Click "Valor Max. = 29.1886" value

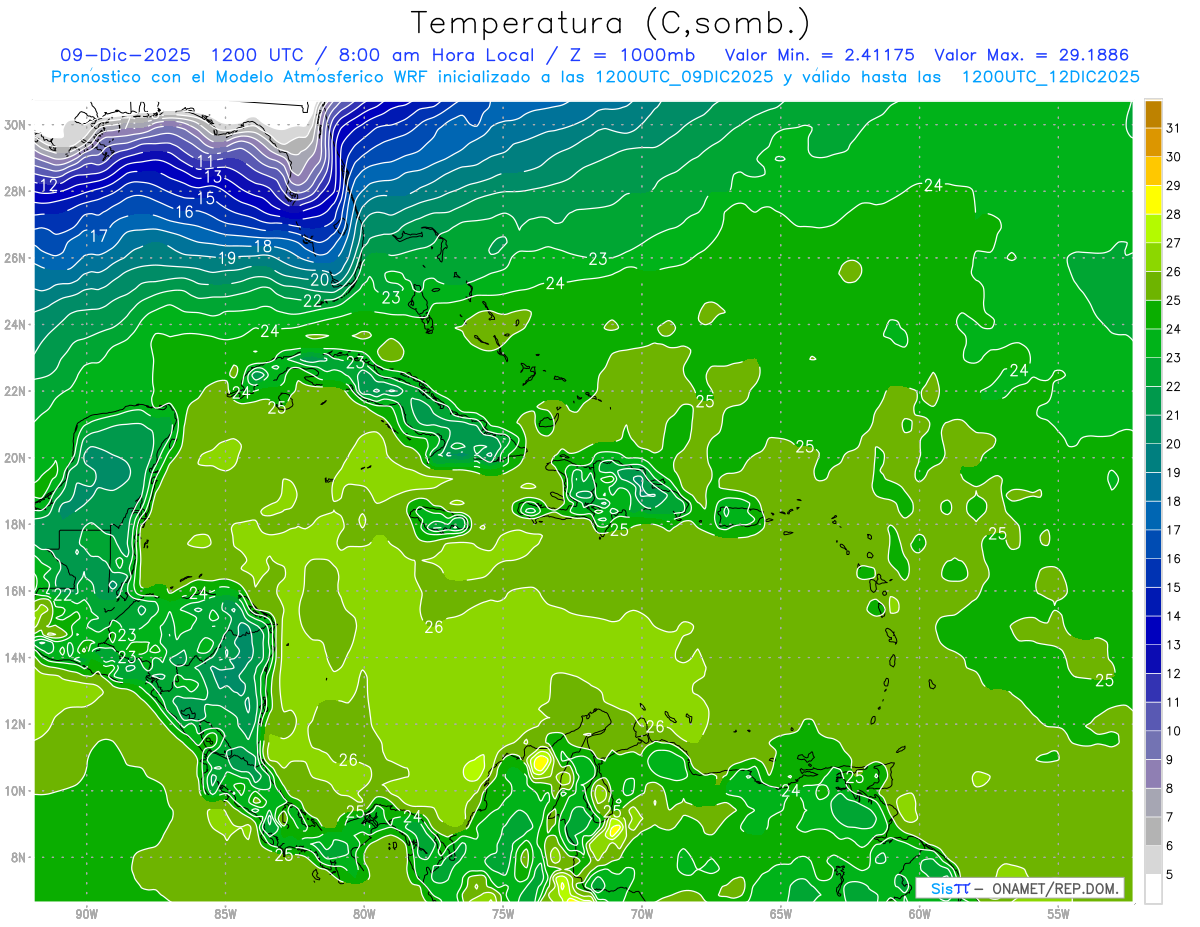click(x=1031, y=55)
